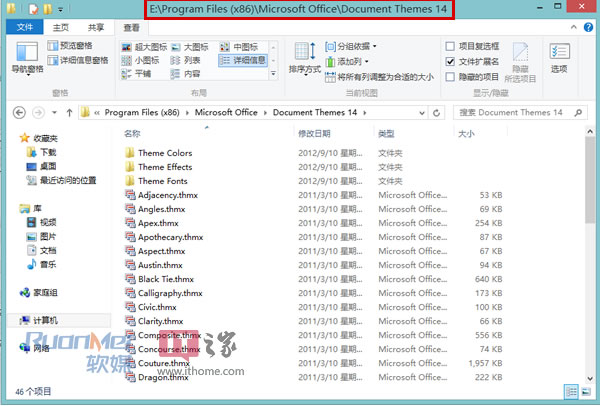Select content (内容) layout
This screenshot has width=600, height=406.
(185, 73)
